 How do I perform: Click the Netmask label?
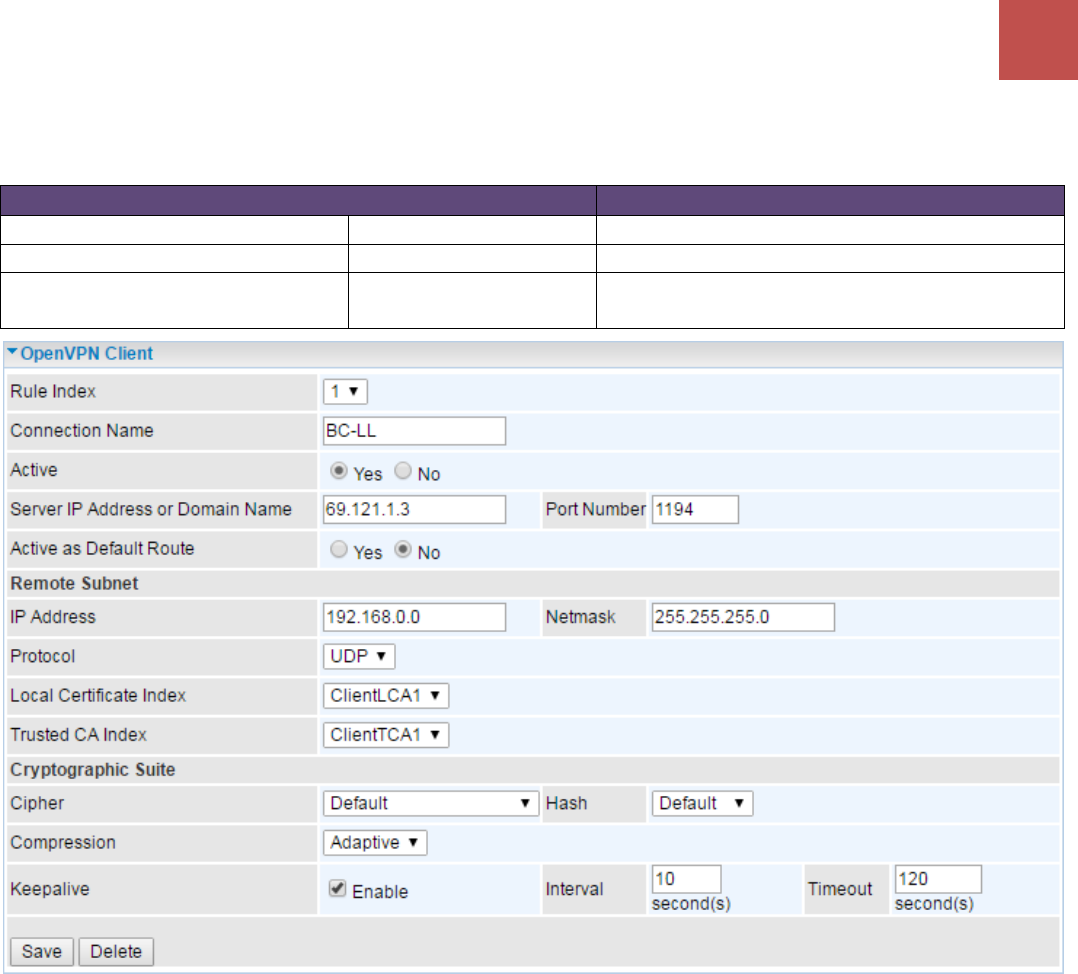580,617
